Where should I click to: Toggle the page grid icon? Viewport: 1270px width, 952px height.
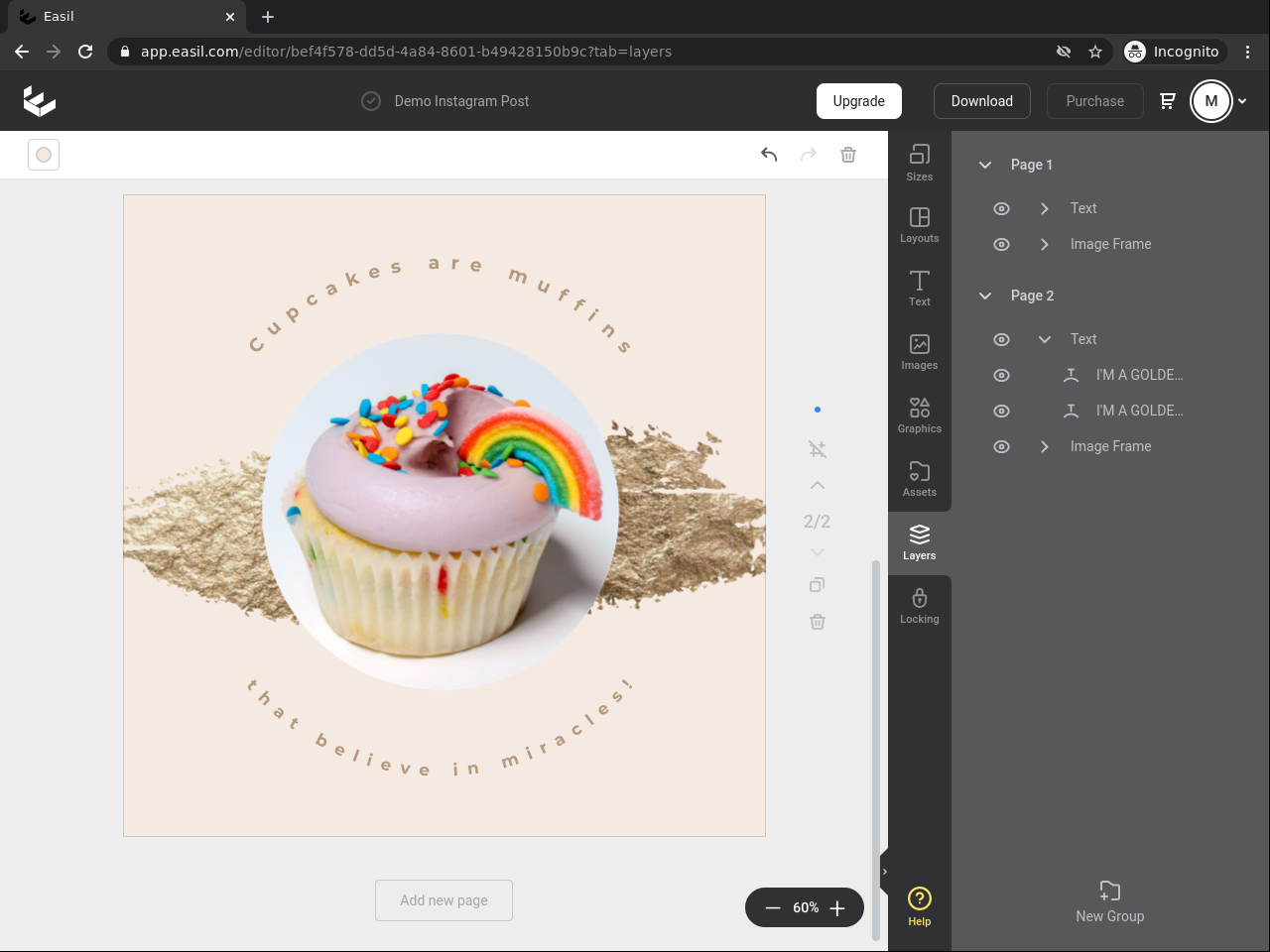coord(818,449)
